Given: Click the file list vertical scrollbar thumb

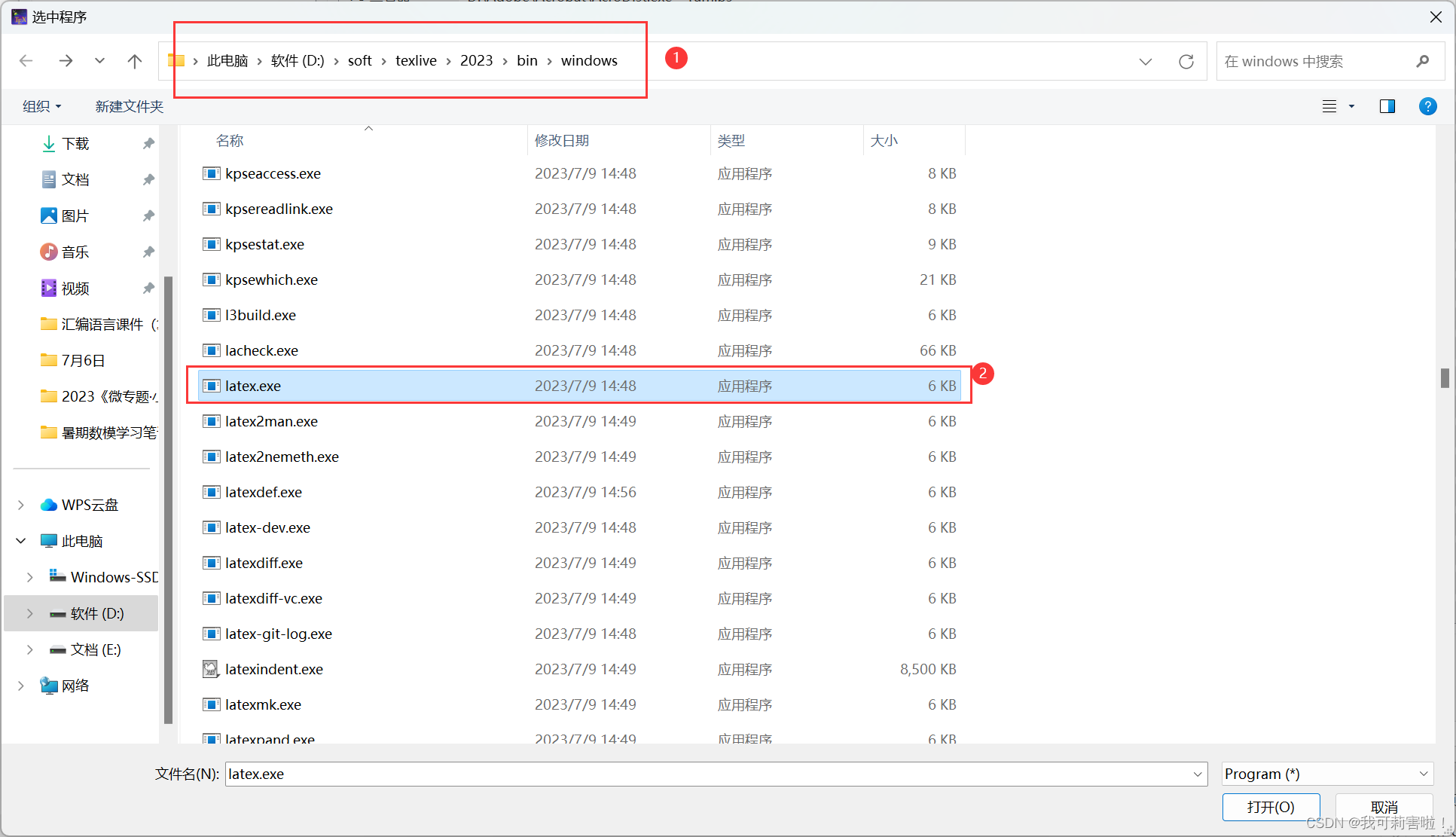Looking at the screenshot, I should tap(1444, 377).
